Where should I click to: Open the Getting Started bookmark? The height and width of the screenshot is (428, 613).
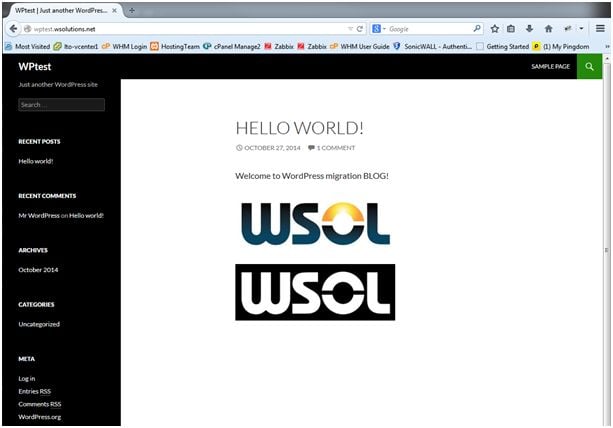pyautogui.click(x=502, y=47)
